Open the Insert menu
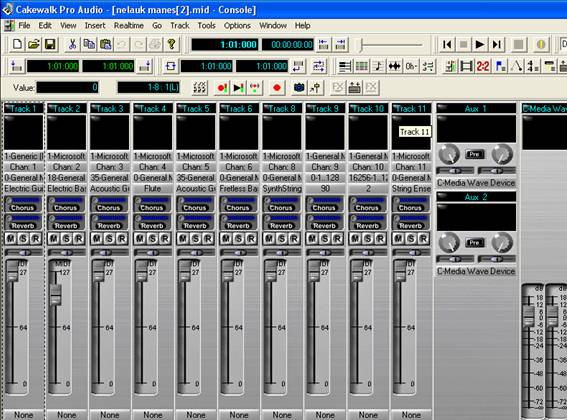Screen dimensions: 567x420 [95, 26]
